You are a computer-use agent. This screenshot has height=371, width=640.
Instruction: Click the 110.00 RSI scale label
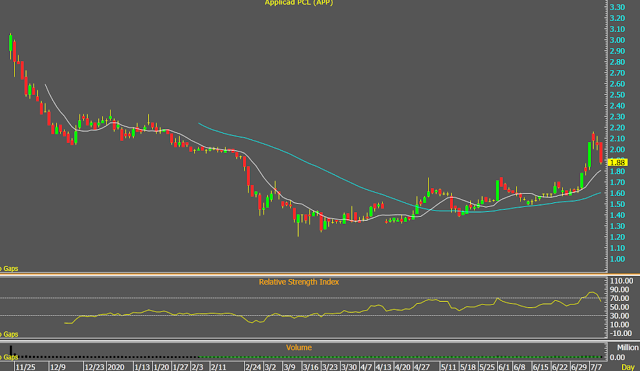621,281
